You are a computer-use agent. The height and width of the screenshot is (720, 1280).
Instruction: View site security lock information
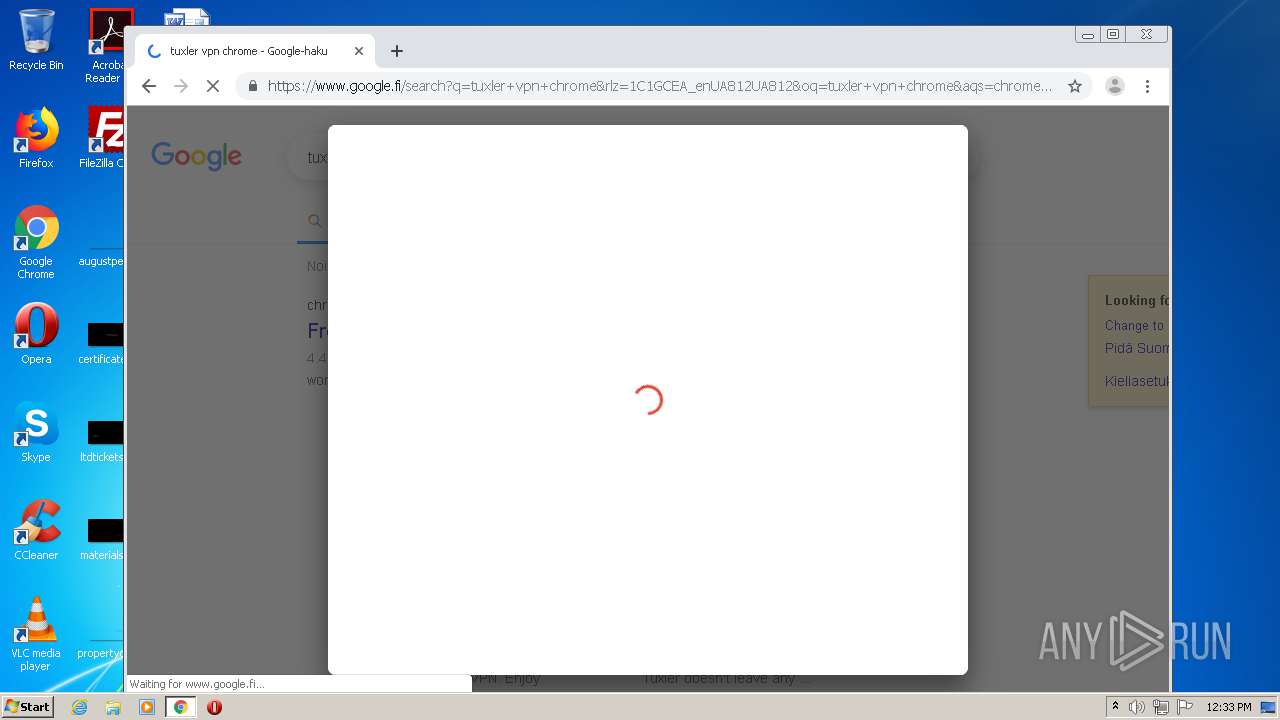tap(252, 86)
